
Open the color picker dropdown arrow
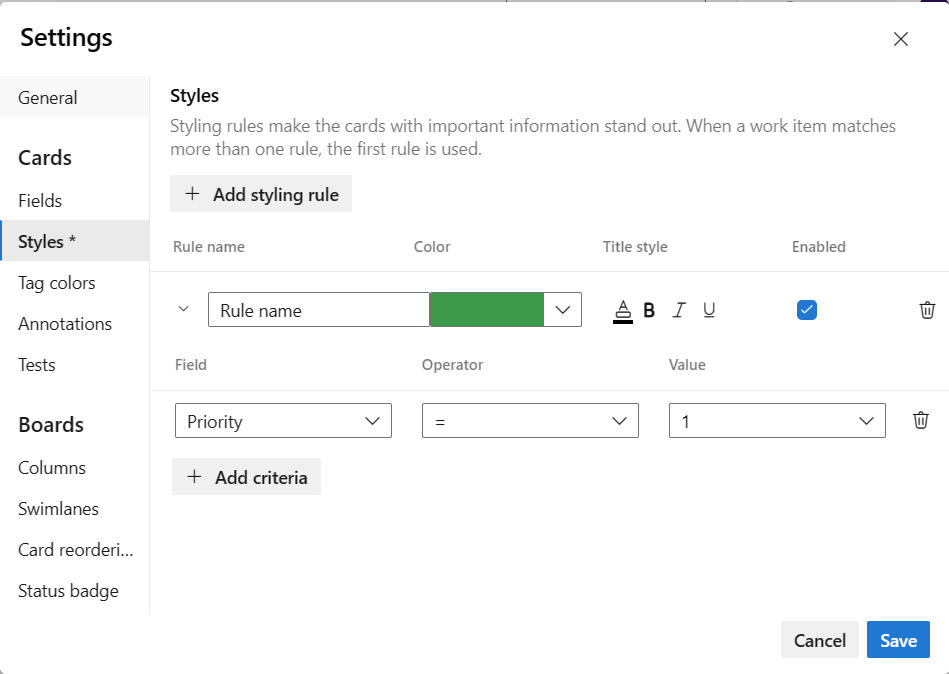tap(562, 310)
